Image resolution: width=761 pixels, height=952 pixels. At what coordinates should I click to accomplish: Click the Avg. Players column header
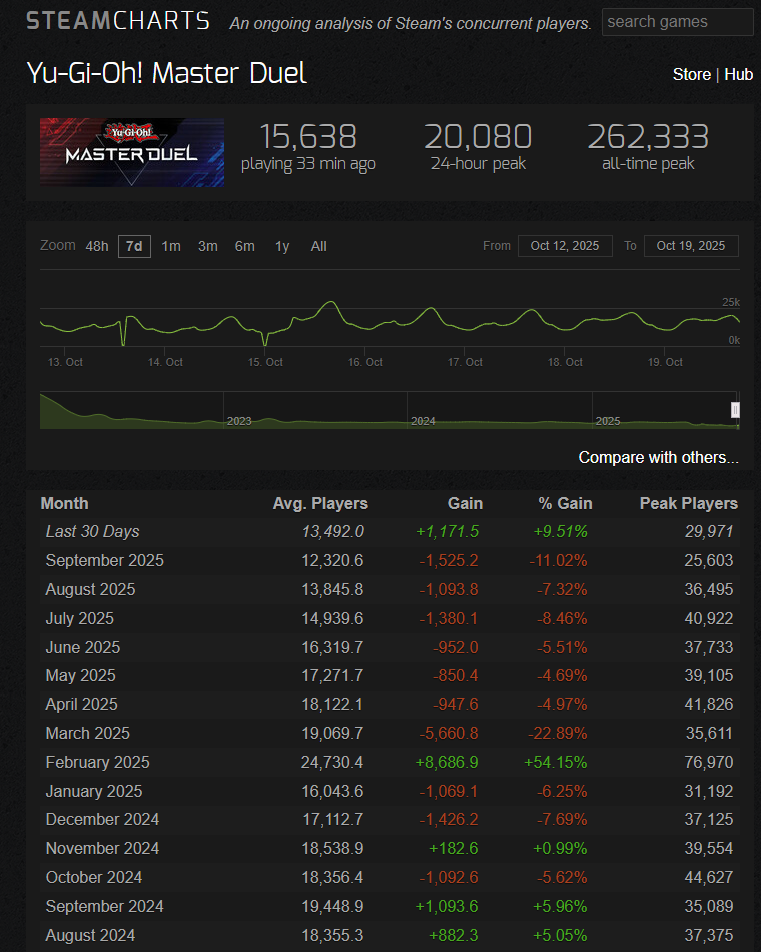320,503
